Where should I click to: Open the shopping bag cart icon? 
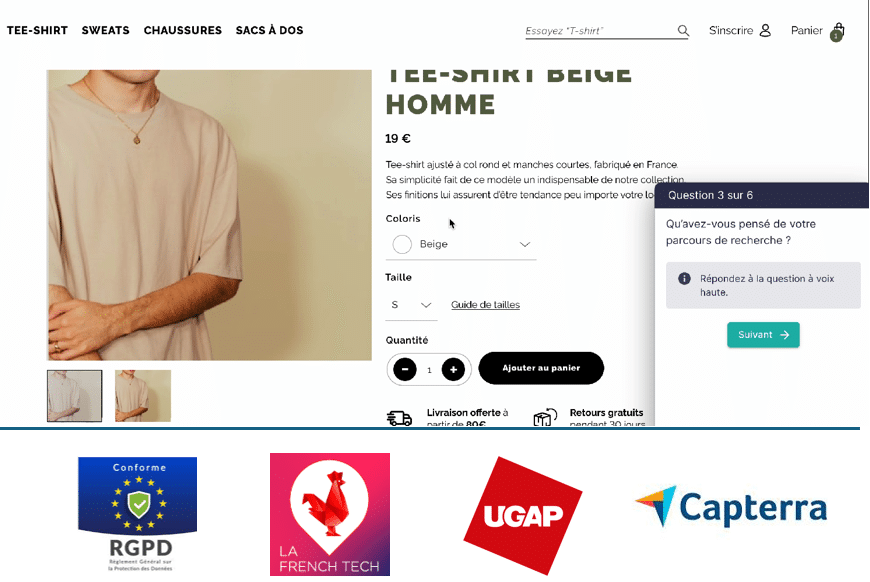[837, 32]
